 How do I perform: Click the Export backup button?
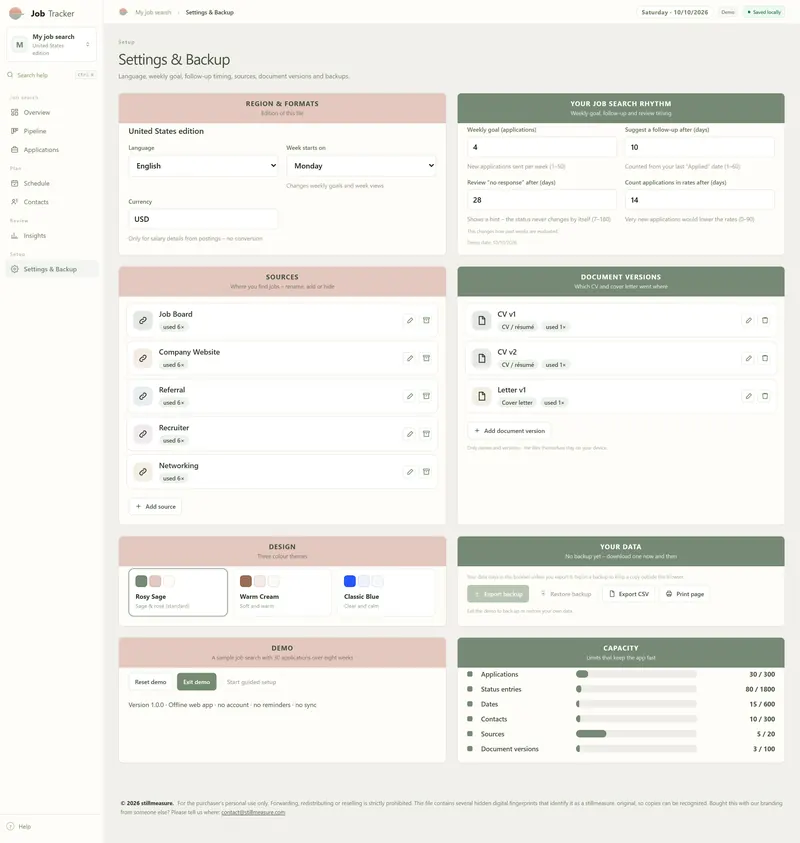pos(498,594)
